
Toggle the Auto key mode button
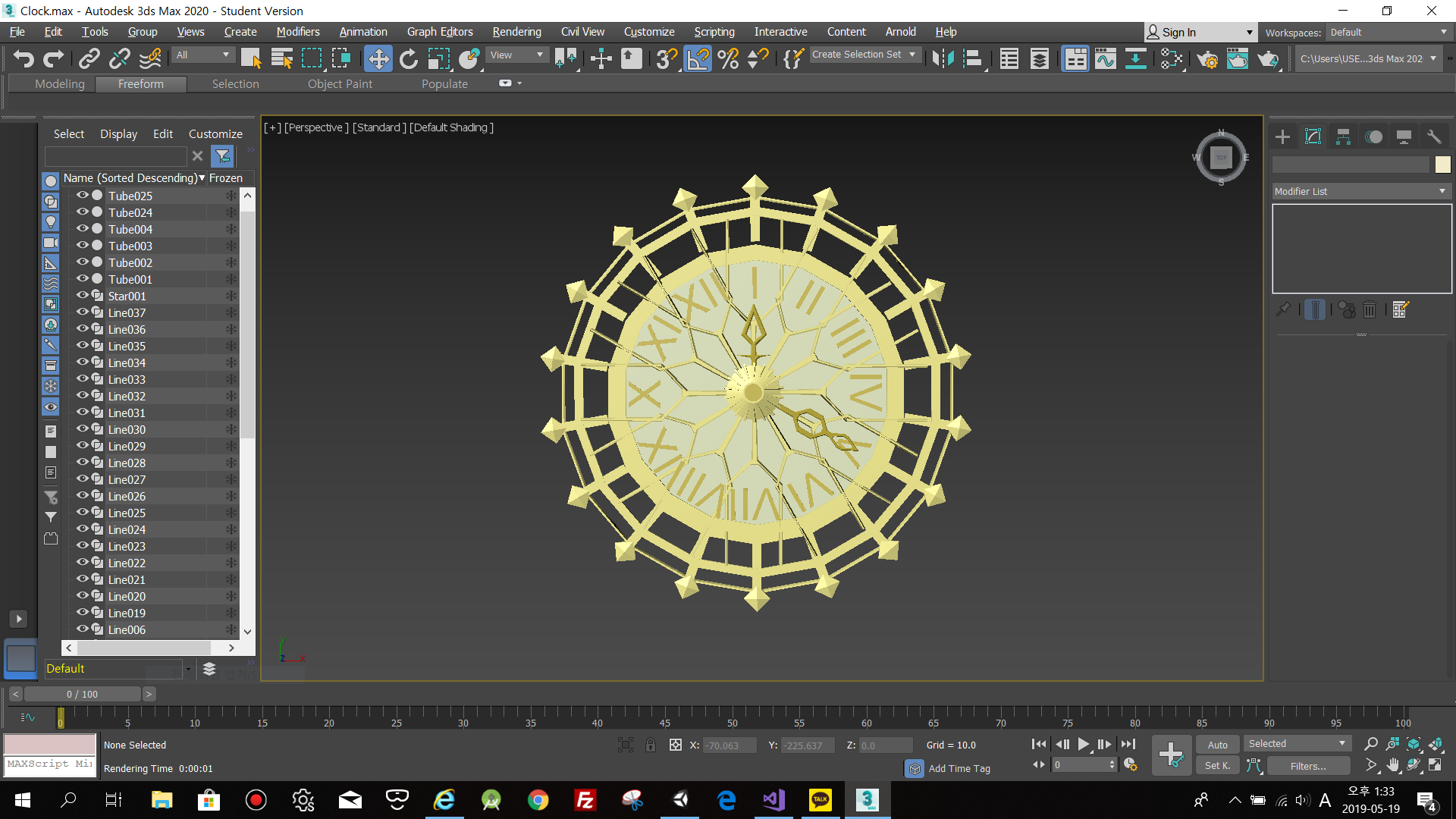point(1217,745)
